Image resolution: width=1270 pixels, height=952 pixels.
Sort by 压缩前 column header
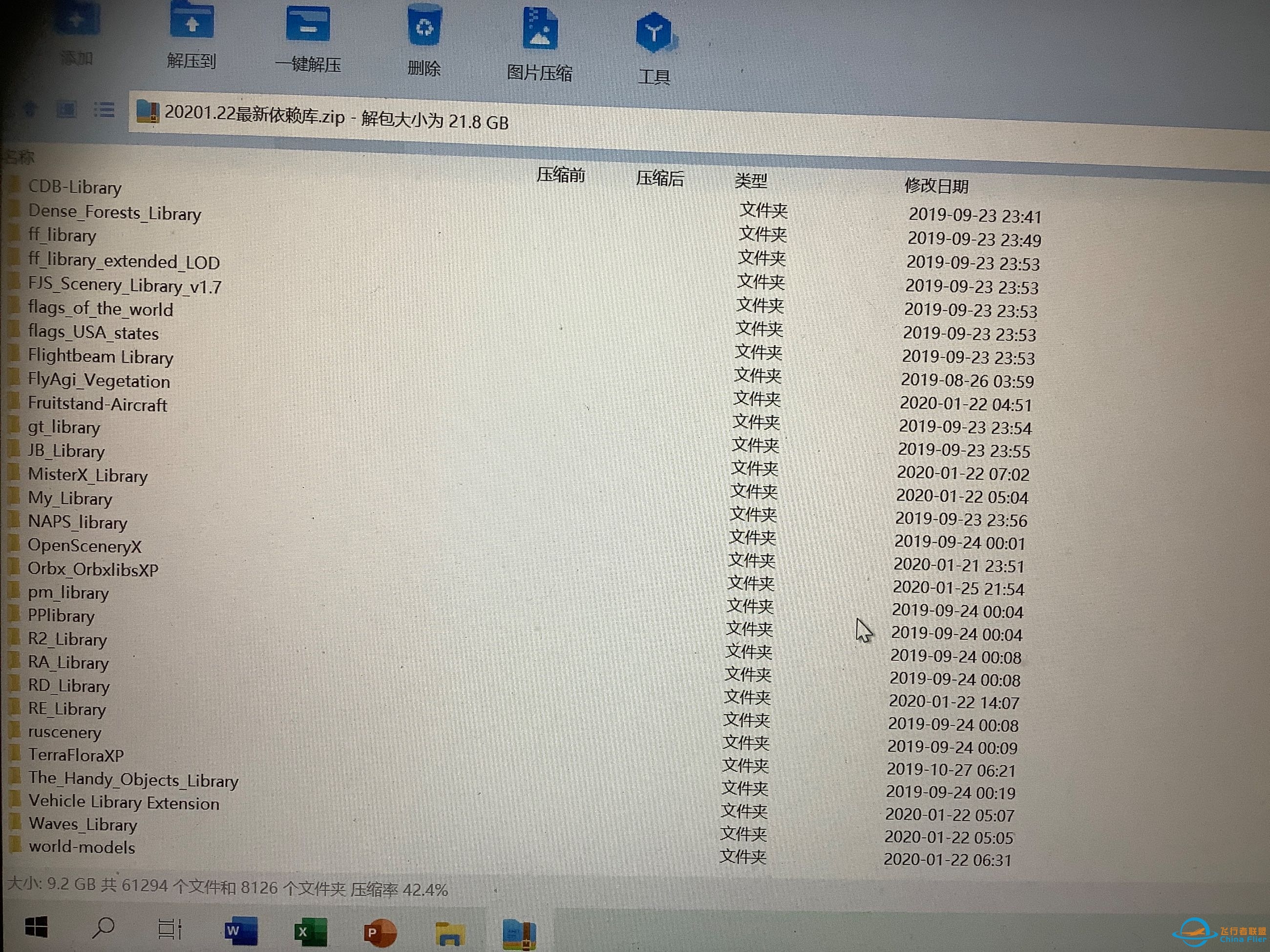560,174
